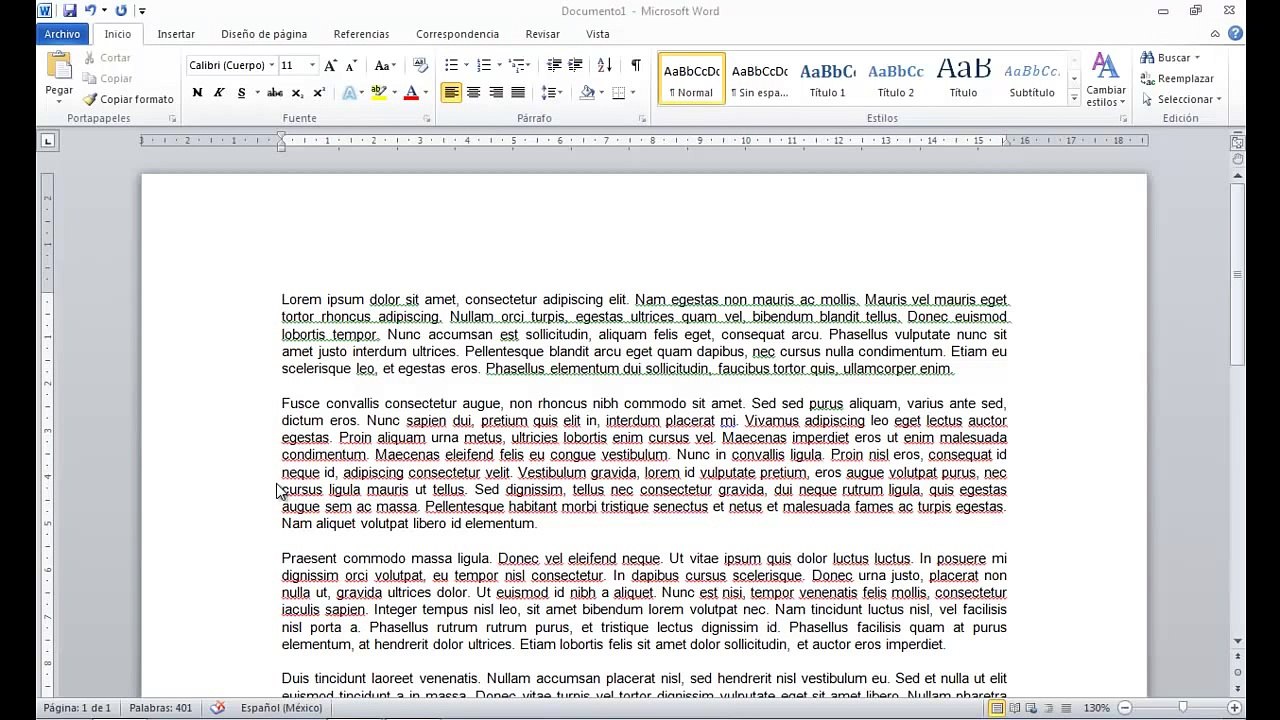Click the Español (México) language indicator
The height and width of the screenshot is (720, 1280).
tap(281, 708)
